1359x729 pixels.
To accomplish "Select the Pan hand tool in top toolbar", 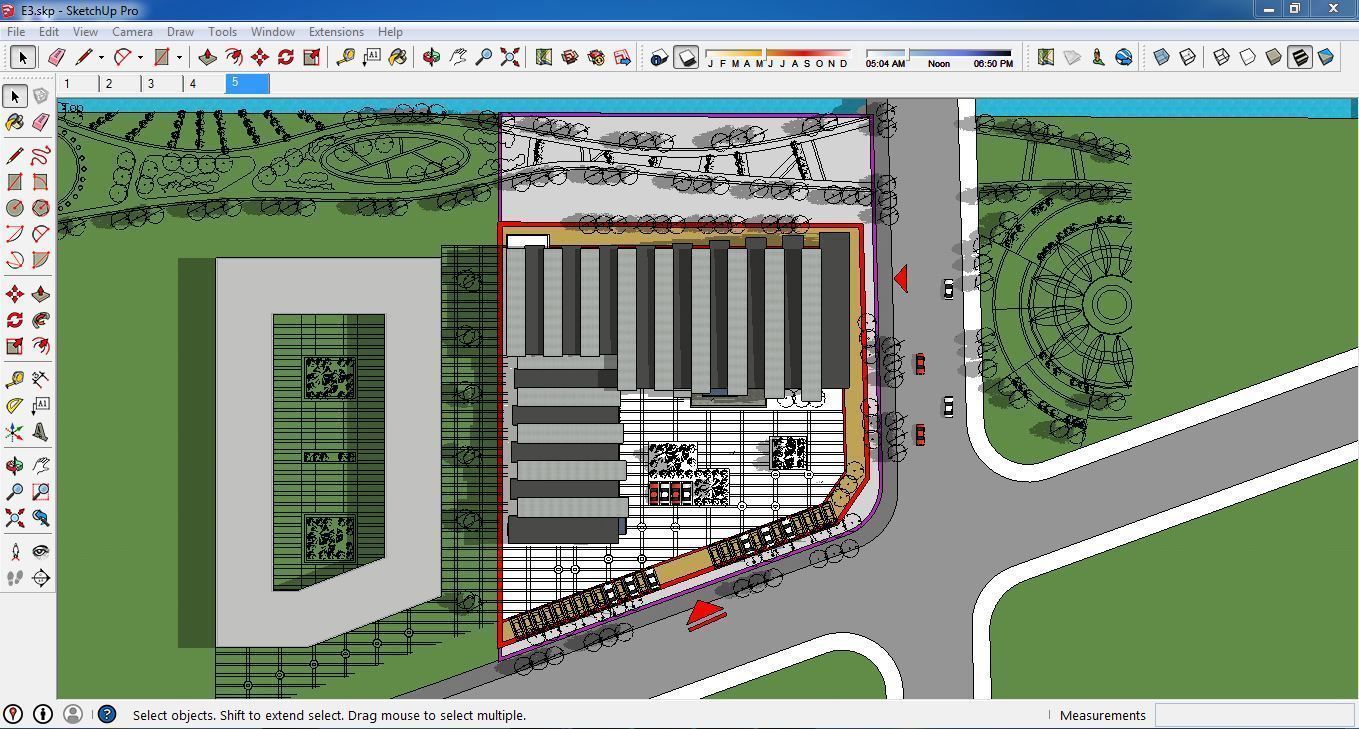I will (458, 57).
